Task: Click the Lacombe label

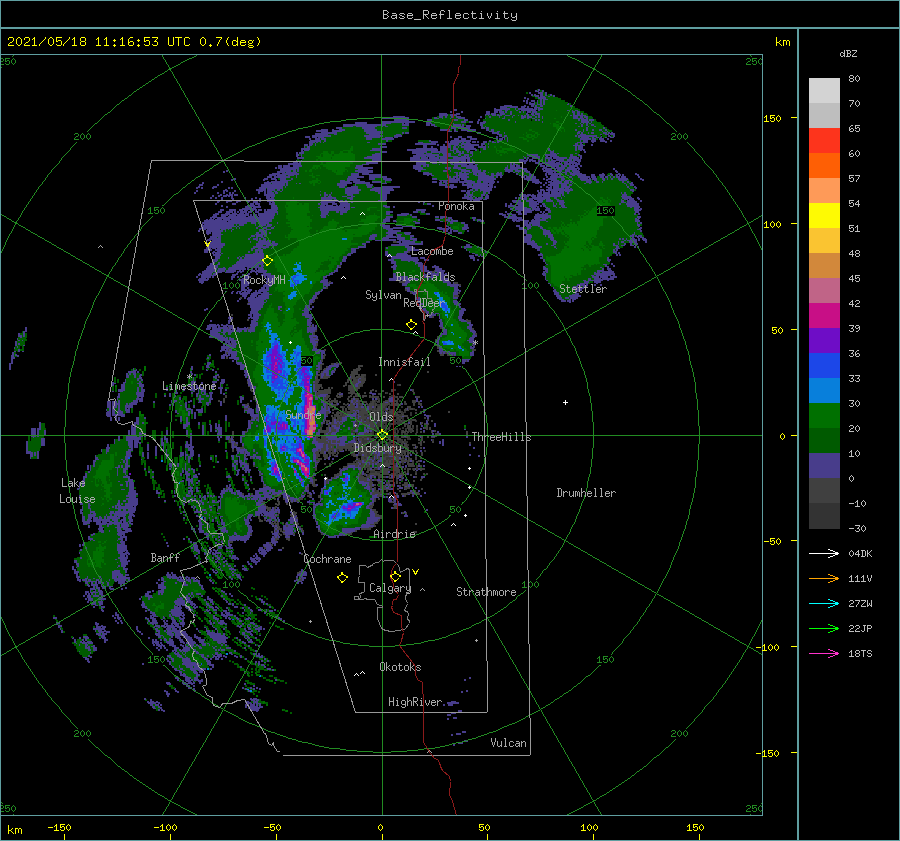Action: pyautogui.click(x=432, y=251)
